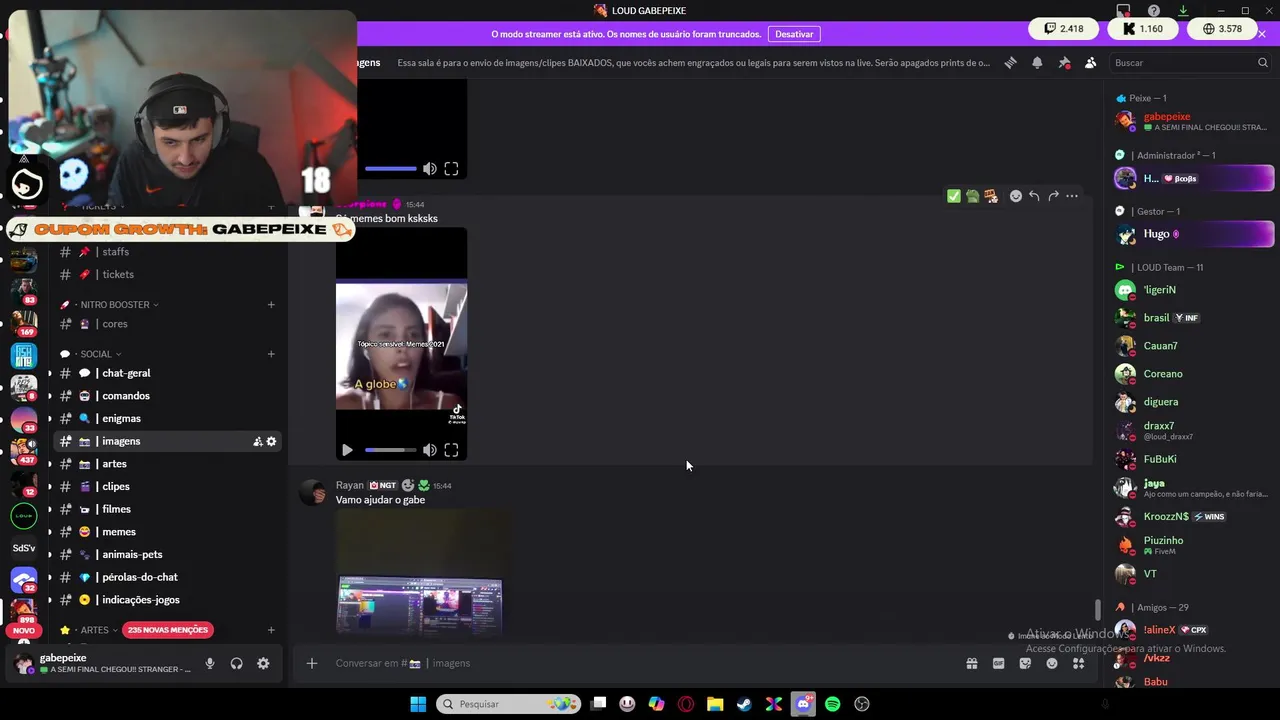Play the A globe meme video
This screenshot has height=720, width=1280.
pyautogui.click(x=347, y=450)
